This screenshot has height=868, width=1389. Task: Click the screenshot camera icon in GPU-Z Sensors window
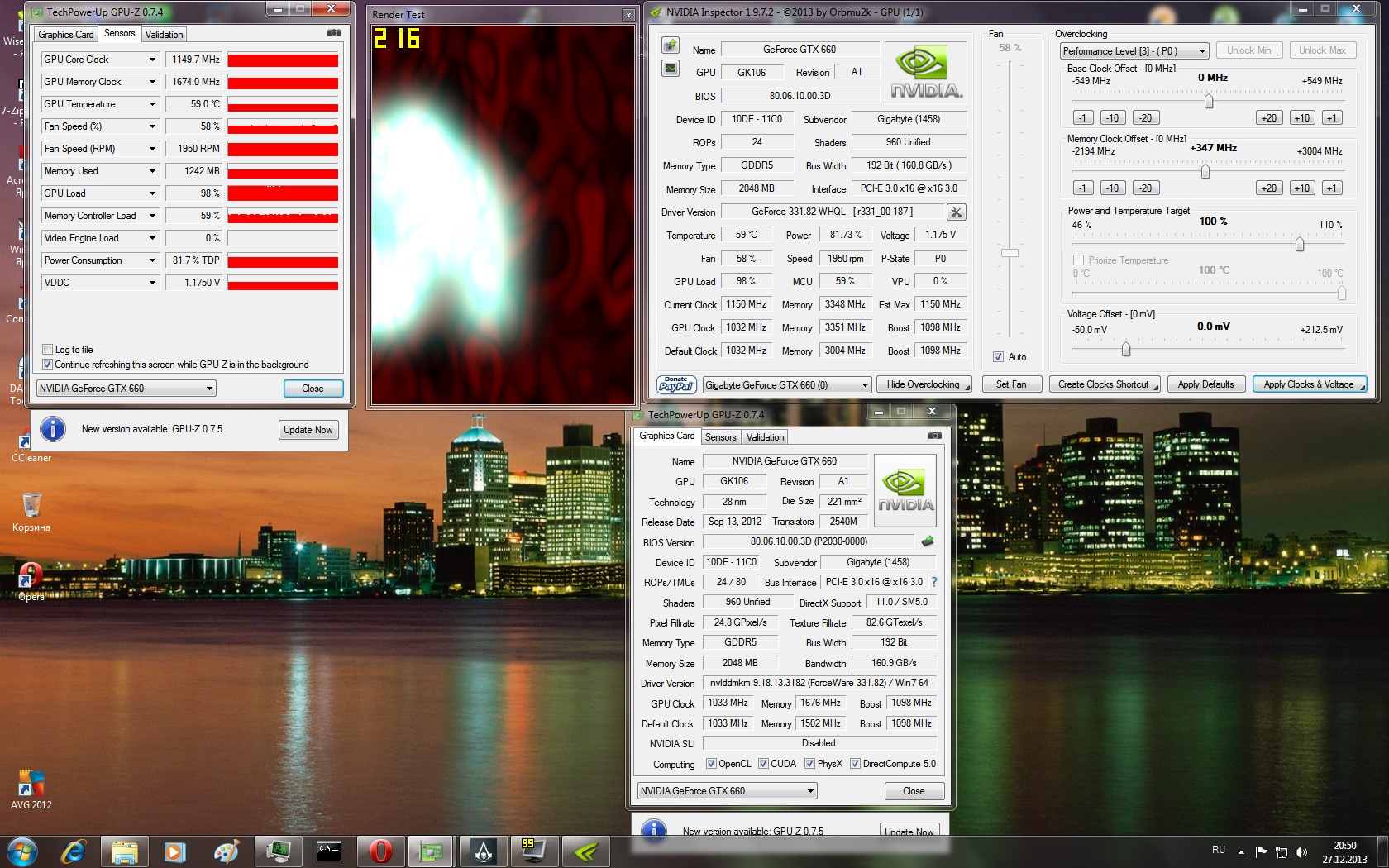(333, 33)
